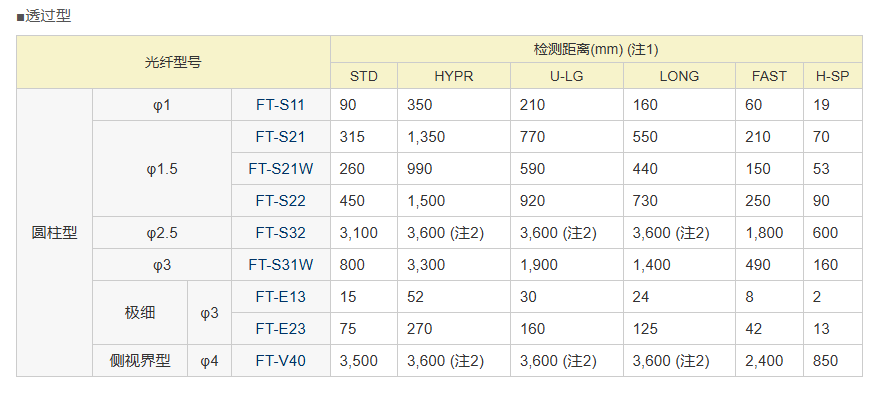The image size is (876, 394).
Task: Open the FT-S21 model link
Action: point(280,136)
